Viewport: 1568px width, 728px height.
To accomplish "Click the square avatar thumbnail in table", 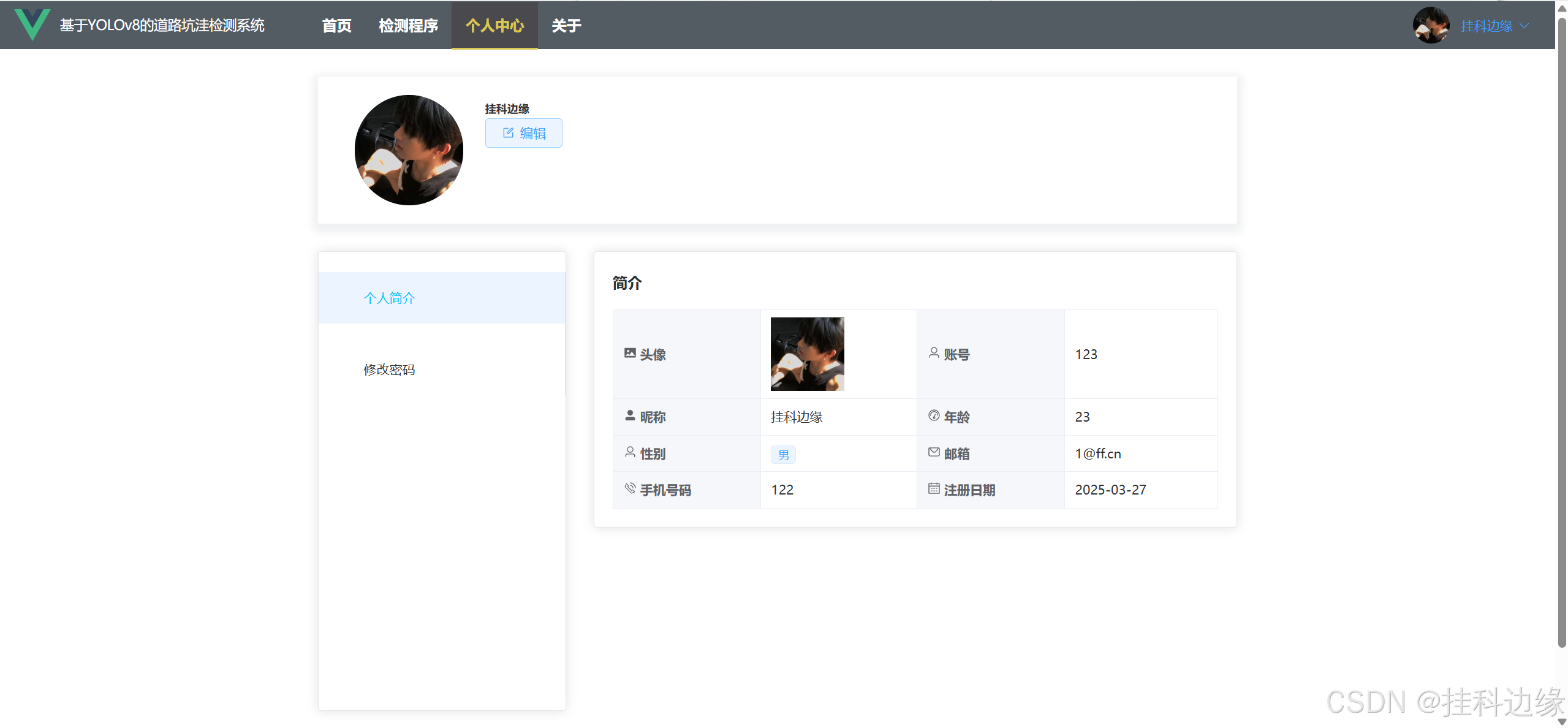I will [807, 354].
